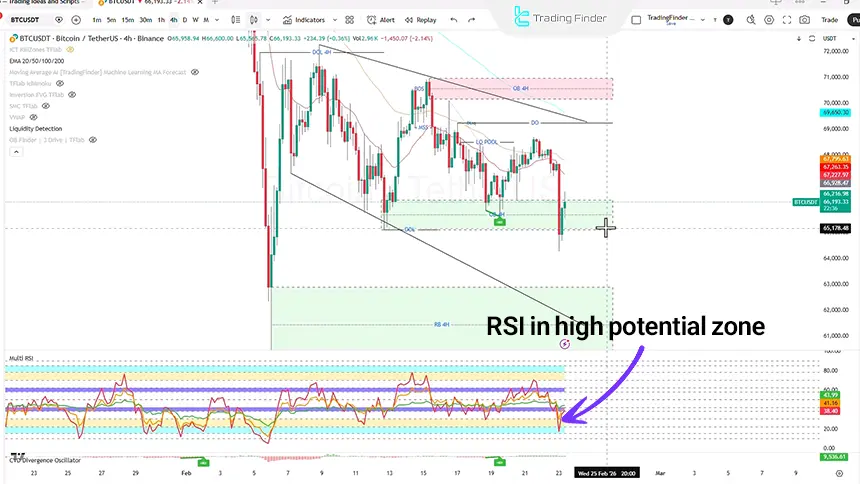Open the Trade panel
Image resolution: width=860 pixels, height=484 pixels.
(x=829, y=20)
